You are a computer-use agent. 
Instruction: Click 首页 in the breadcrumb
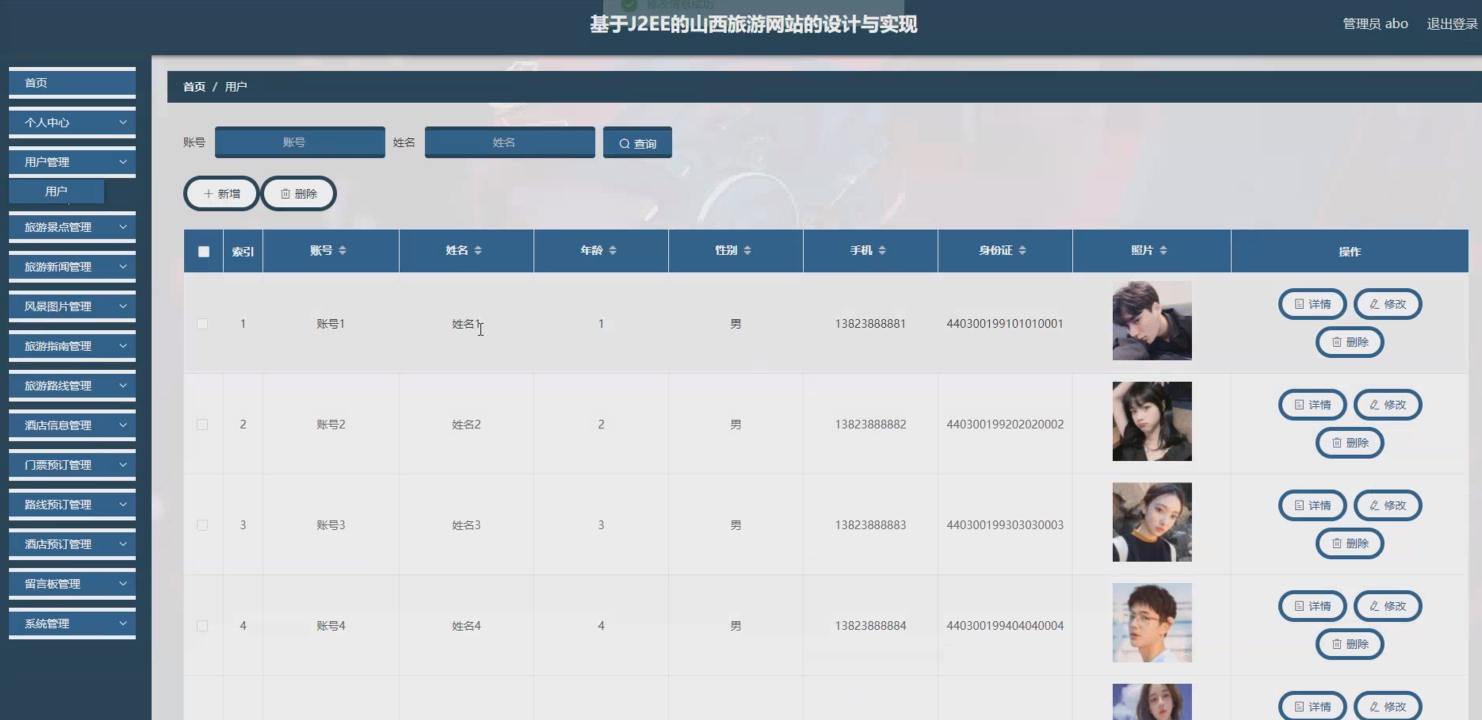[194, 87]
